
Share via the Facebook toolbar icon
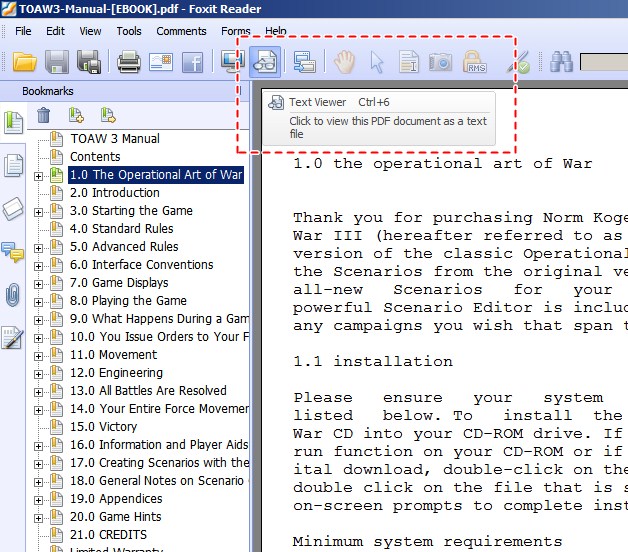[x=193, y=62]
